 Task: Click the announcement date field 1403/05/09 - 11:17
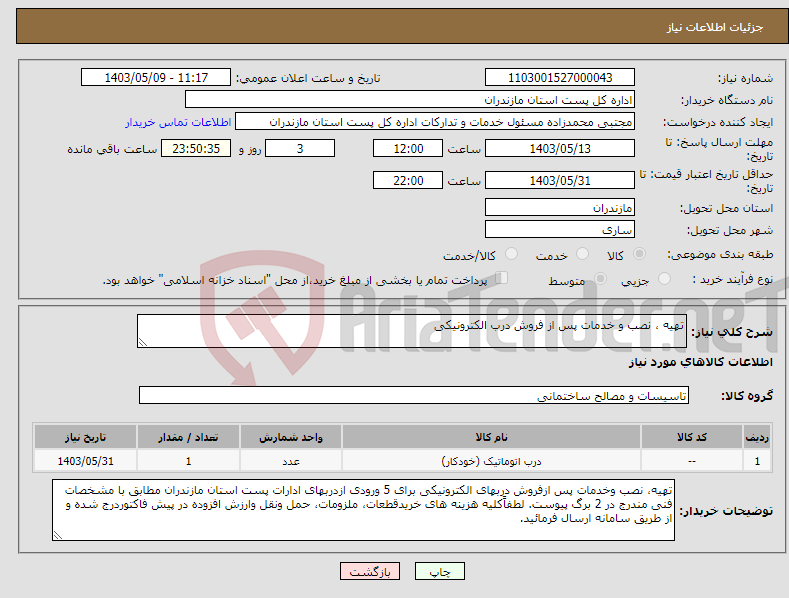coord(156,78)
